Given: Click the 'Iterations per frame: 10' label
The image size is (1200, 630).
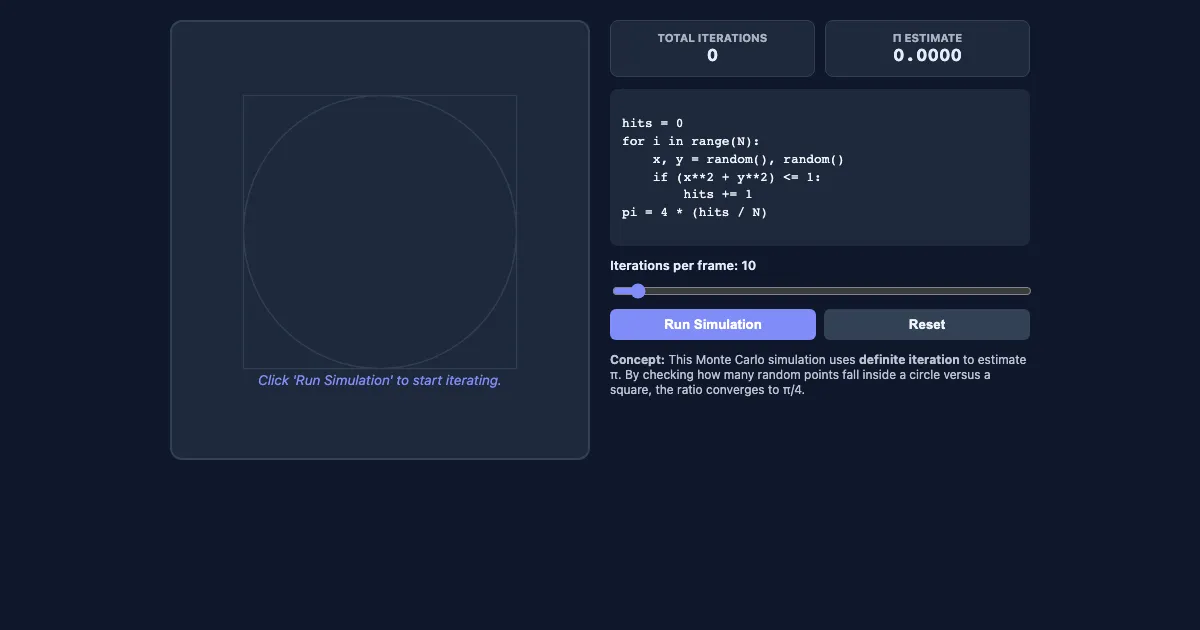Looking at the screenshot, I should click(x=683, y=266).
